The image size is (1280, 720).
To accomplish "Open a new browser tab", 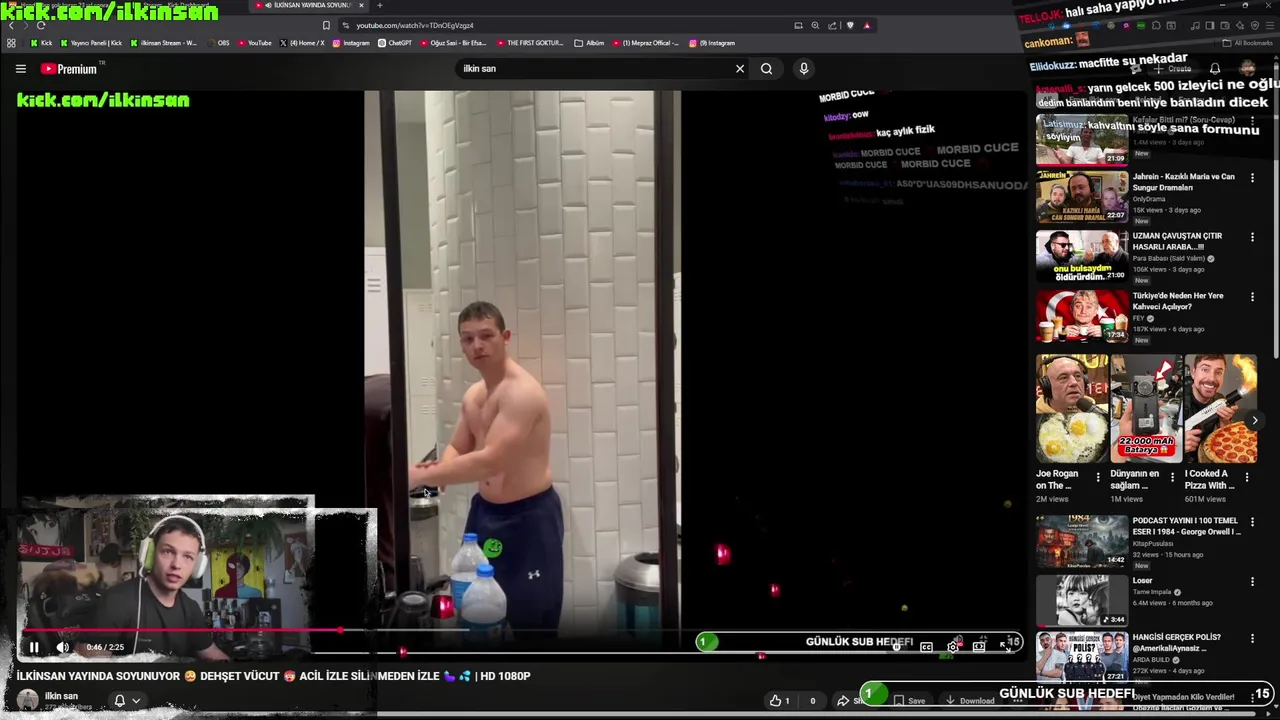I will tap(379, 5).
